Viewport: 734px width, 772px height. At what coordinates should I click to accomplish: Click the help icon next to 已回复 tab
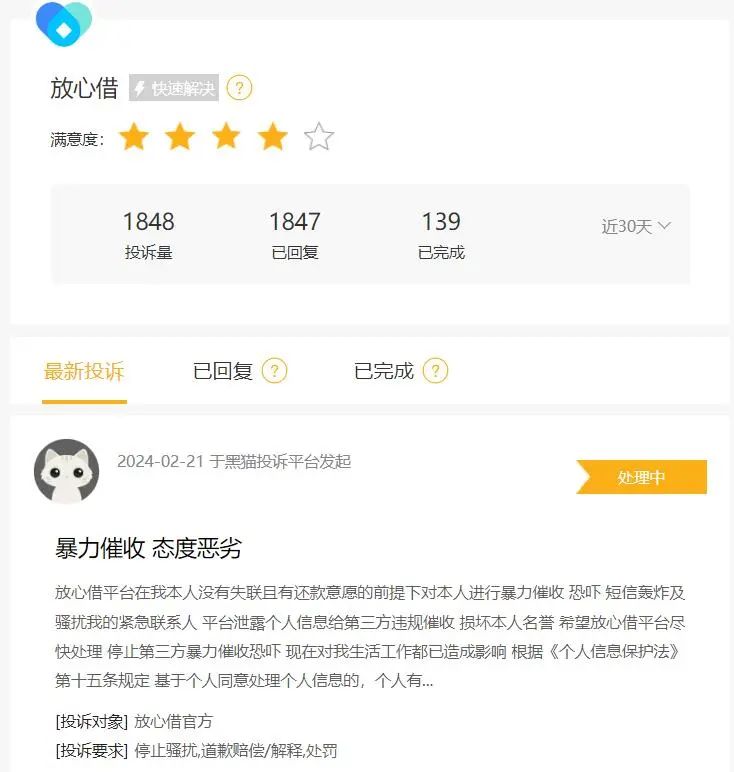coord(274,371)
